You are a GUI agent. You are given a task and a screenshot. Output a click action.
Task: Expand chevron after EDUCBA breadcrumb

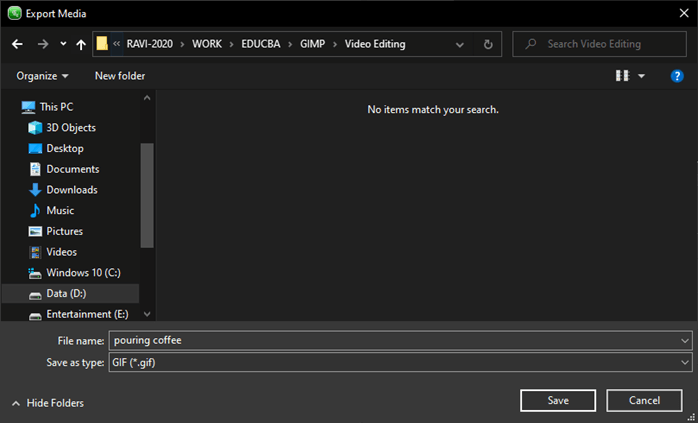pos(290,44)
